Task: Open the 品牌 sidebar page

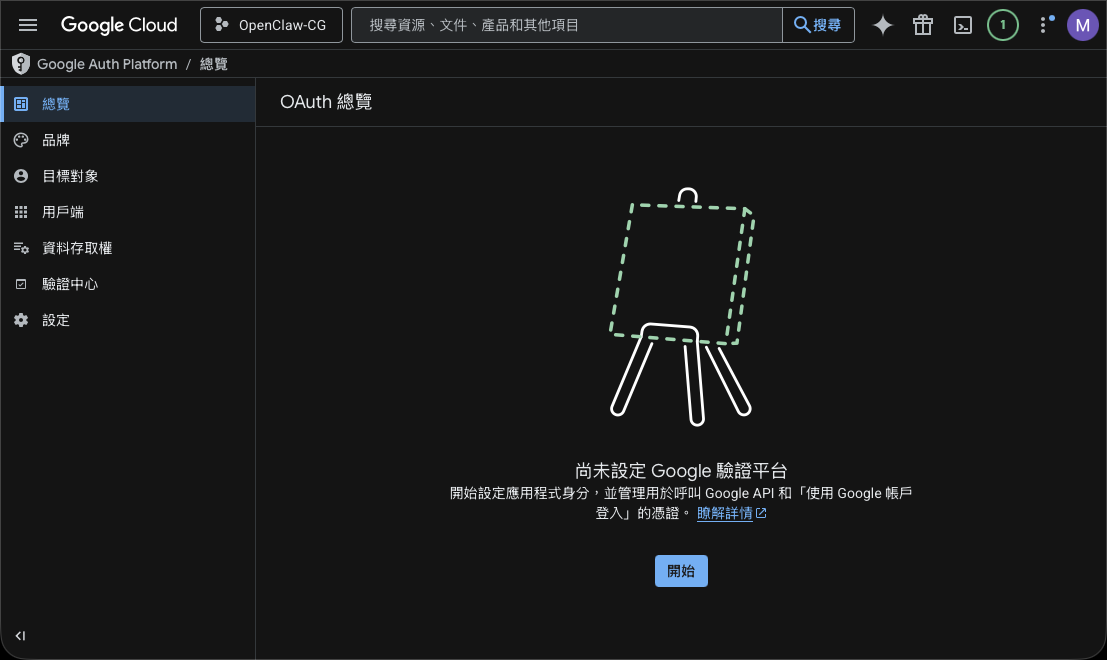Action: [56, 140]
